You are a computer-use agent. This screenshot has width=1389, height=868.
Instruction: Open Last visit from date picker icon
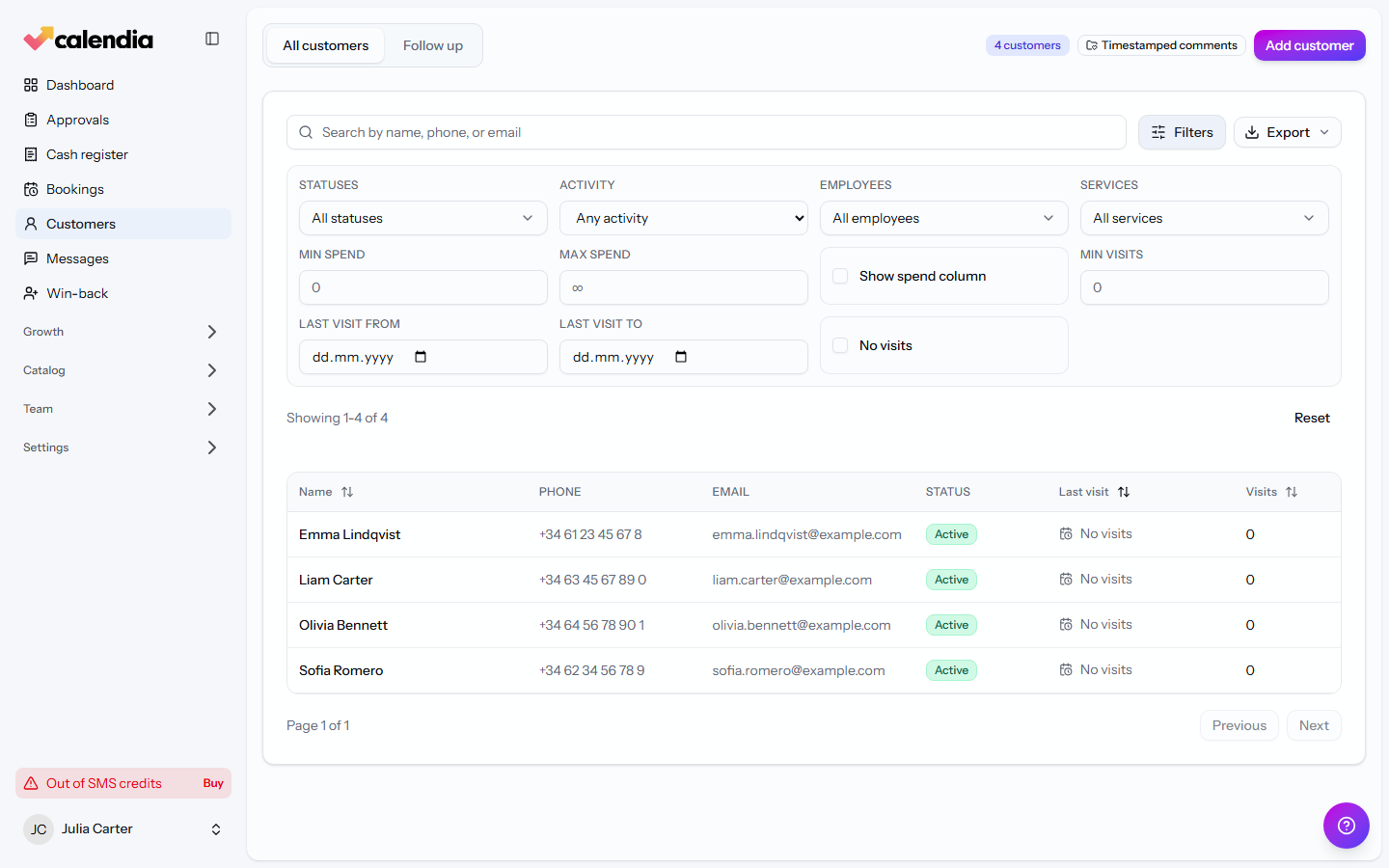pos(421,357)
